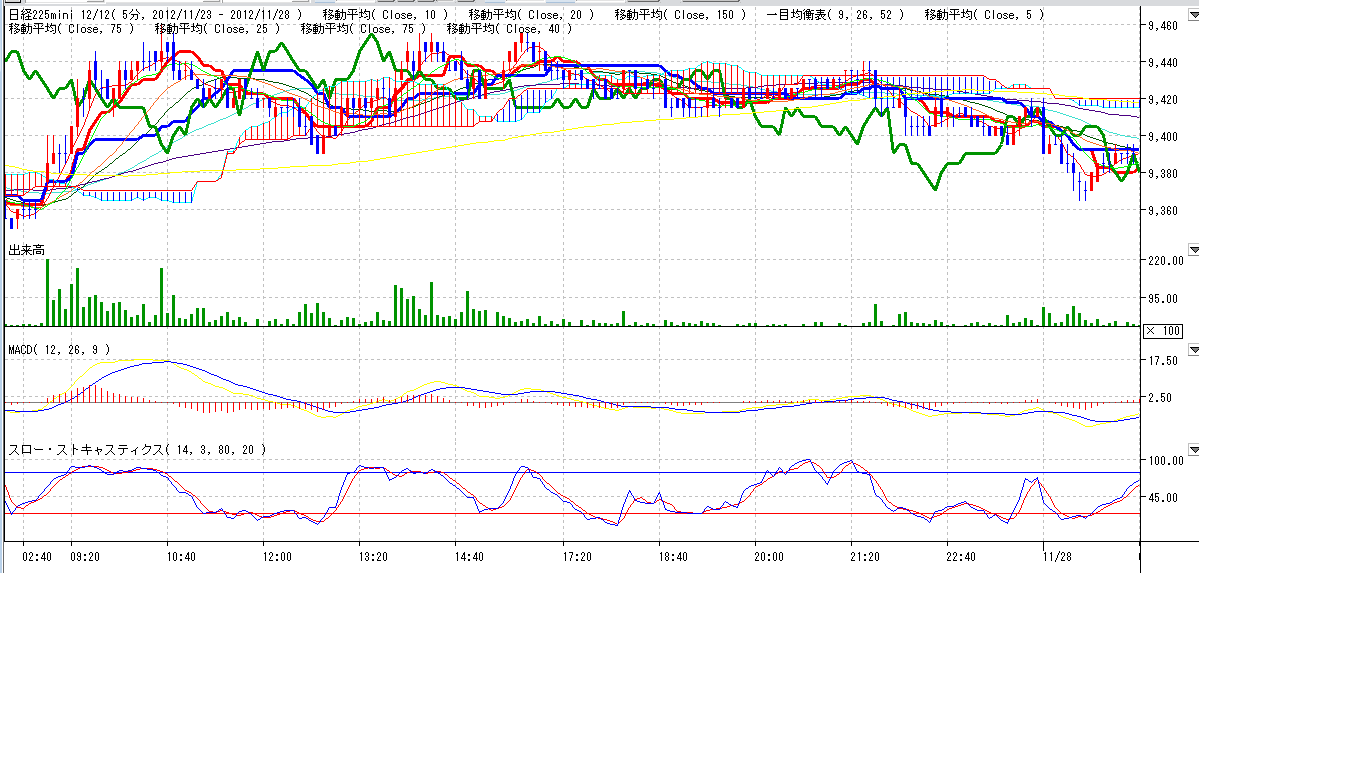
Task: Click the スロー・ストキャスティクス(14, 3, 80, 20) title
Action: pyautogui.click(x=137, y=450)
